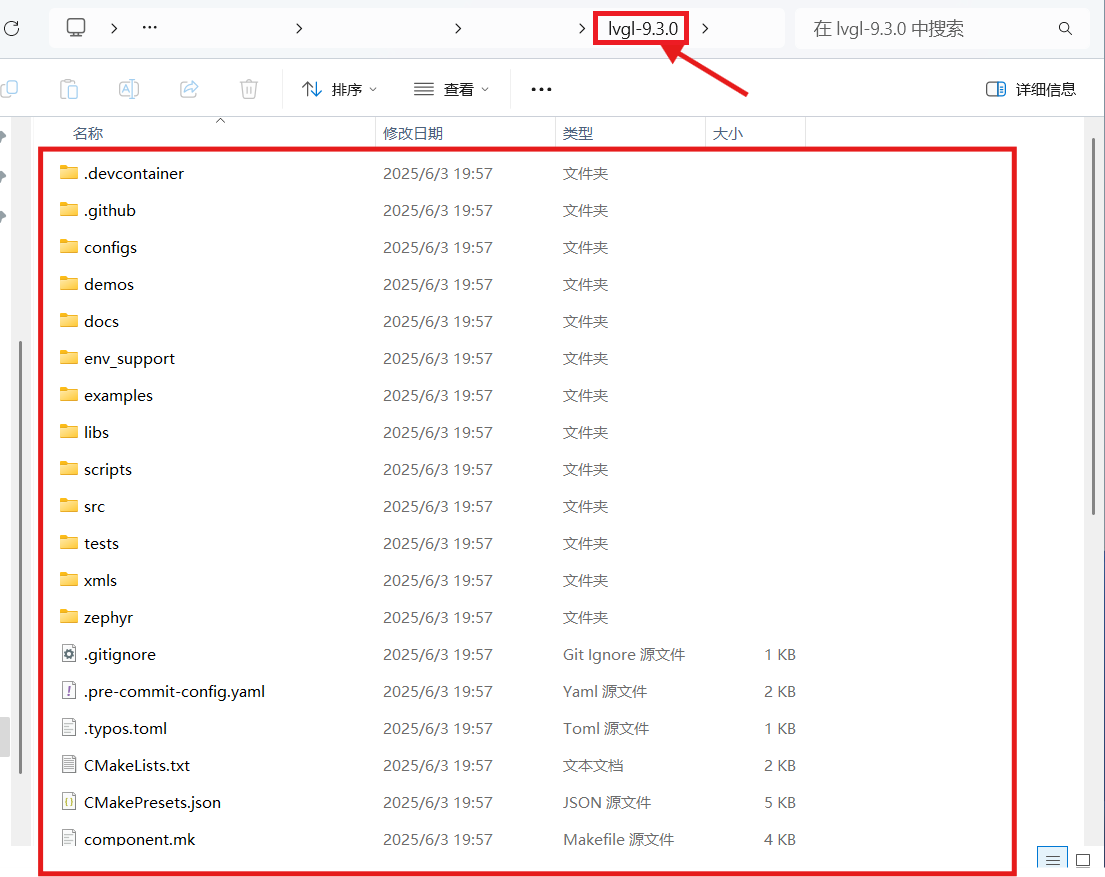The width and height of the screenshot is (1105, 877).
Task: Rename selection using the Rename icon
Action: click(x=128, y=89)
